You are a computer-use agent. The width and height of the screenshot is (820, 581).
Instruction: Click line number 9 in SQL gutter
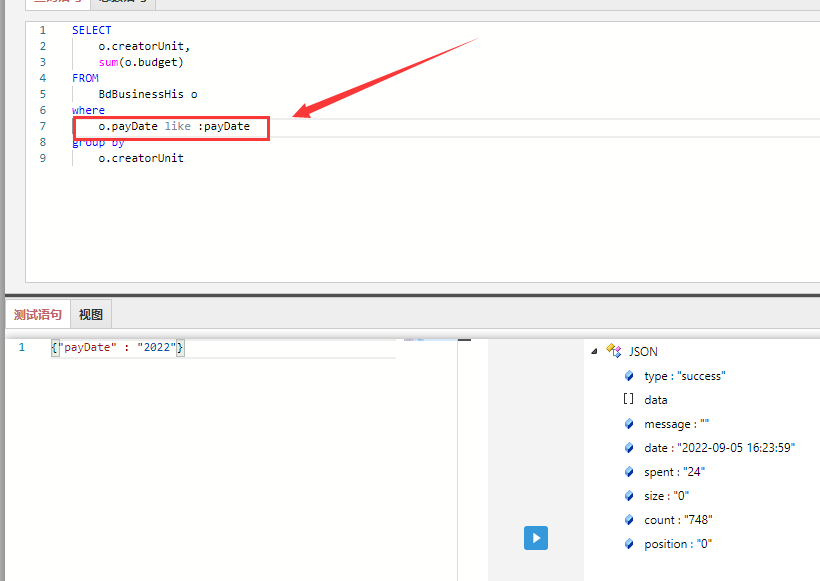(x=43, y=158)
